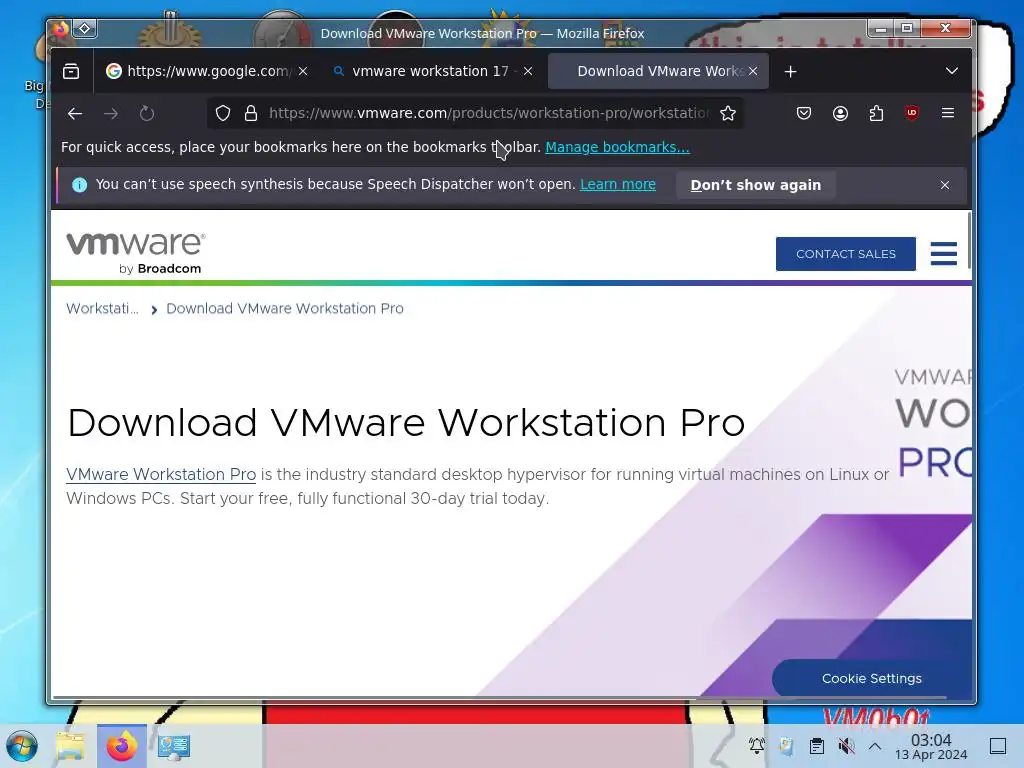Open notifications bell tray icon
Viewport: 1024px width, 768px height.
[x=757, y=746]
